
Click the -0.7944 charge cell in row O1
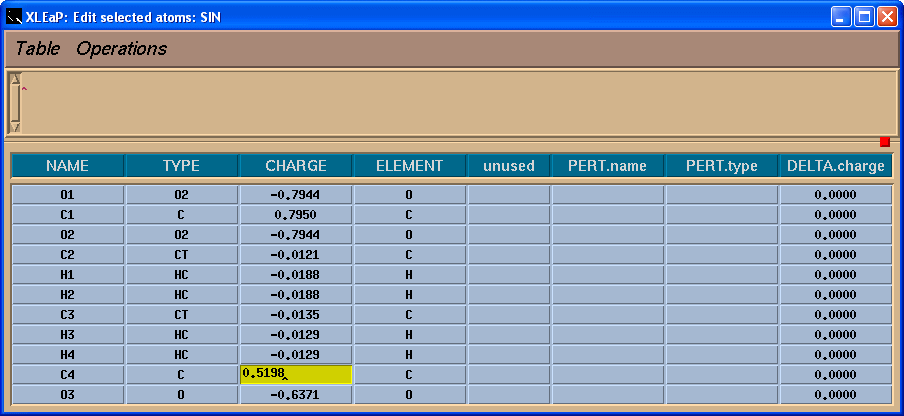point(296,195)
